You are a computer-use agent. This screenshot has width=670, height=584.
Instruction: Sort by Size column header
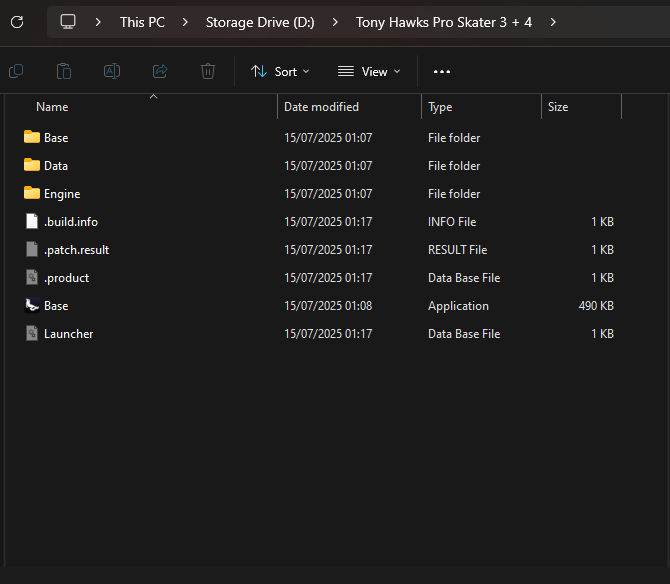pyautogui.click(x=558, y=107)
